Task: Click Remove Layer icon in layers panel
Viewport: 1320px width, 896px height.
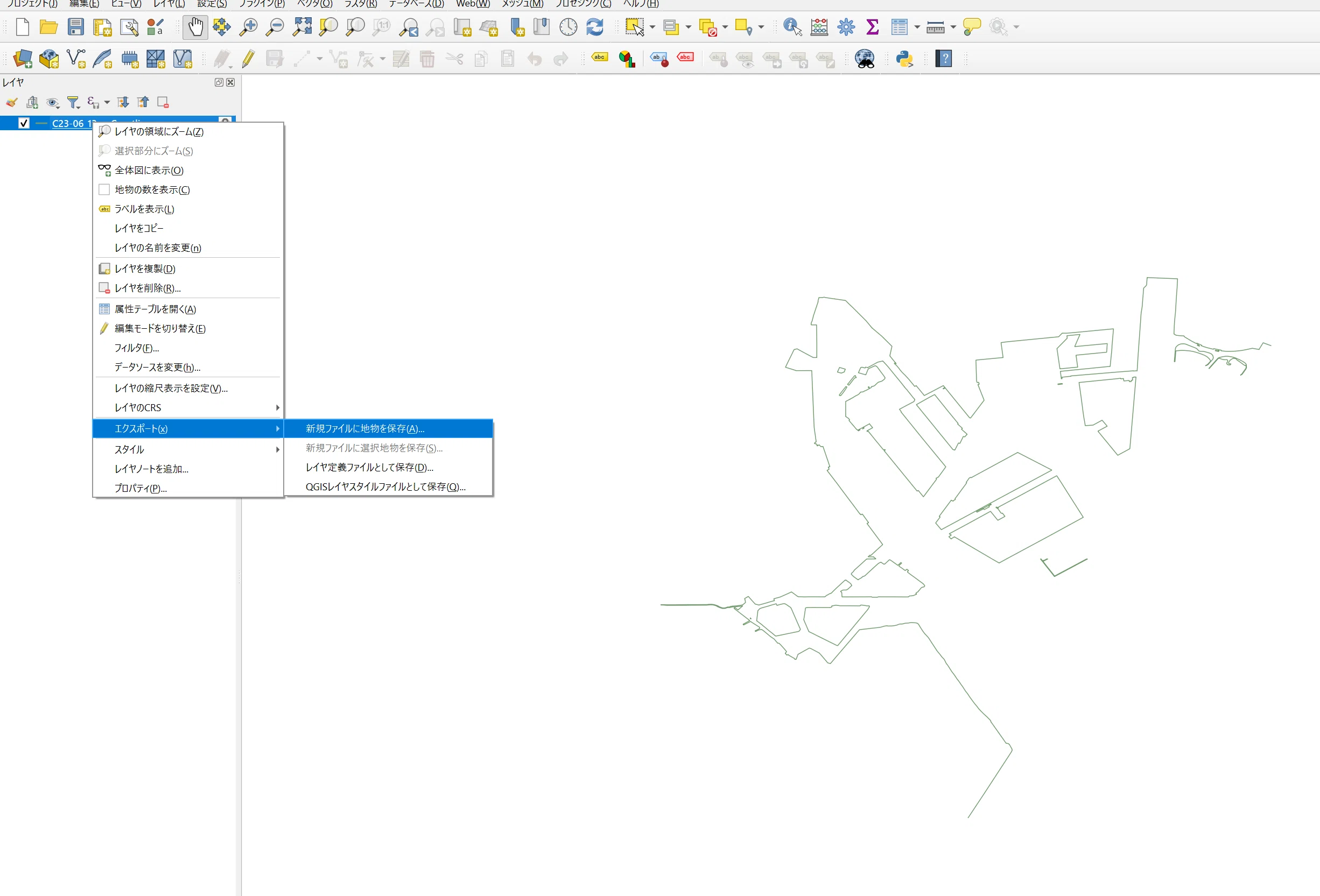Action: click(x=163, y=102)
